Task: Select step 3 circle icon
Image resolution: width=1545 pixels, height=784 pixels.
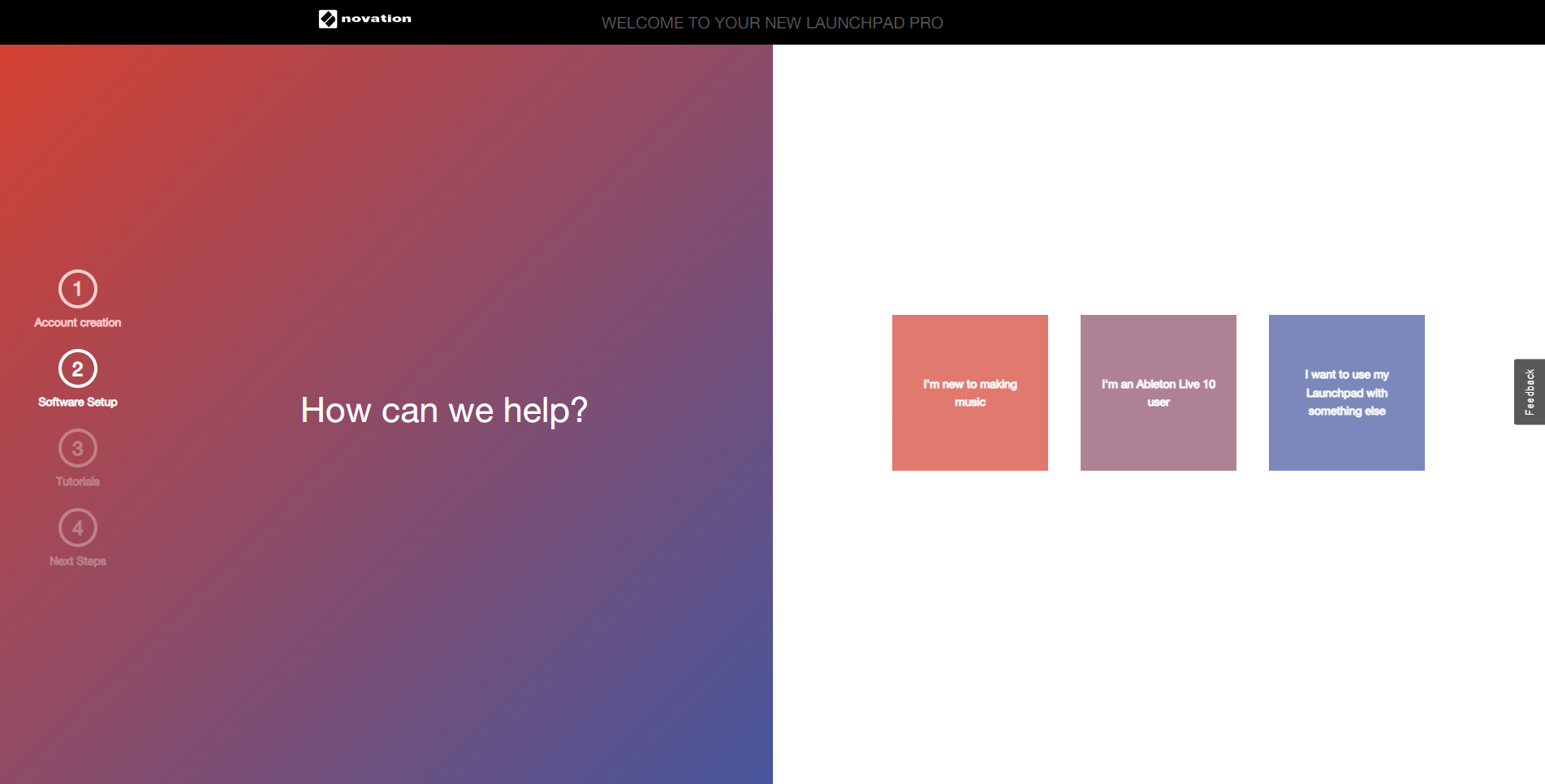Action: pos(78,448)
